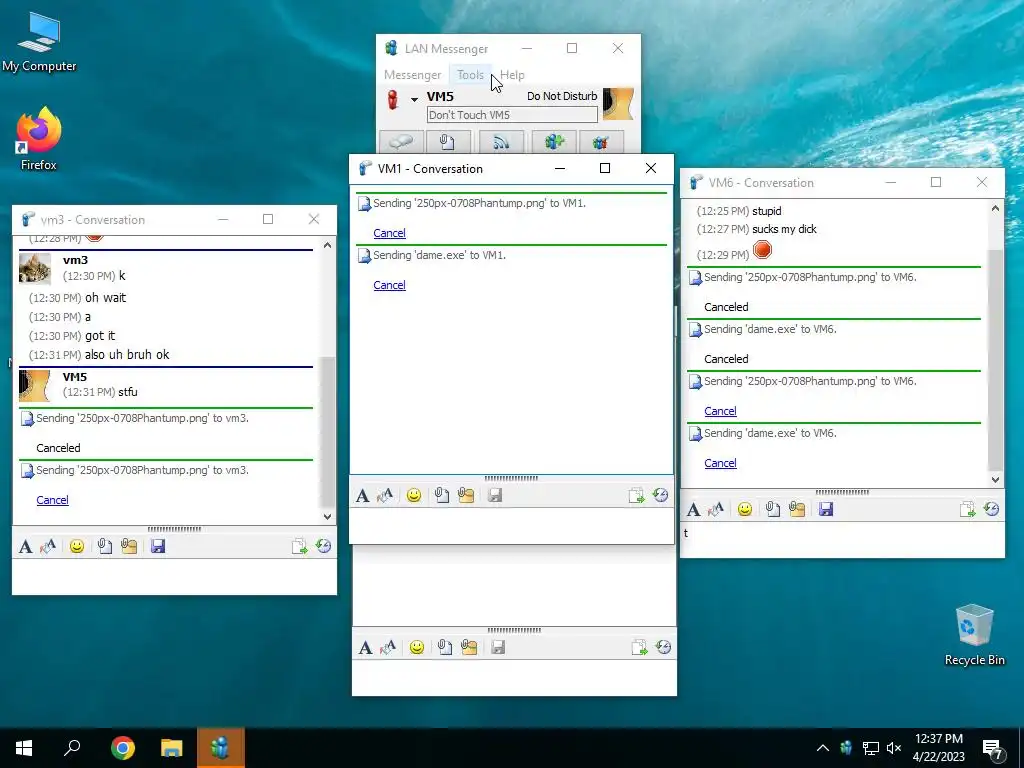
Task: Click the "stupid" message in VM6 conversation
Action: (767, 211)
